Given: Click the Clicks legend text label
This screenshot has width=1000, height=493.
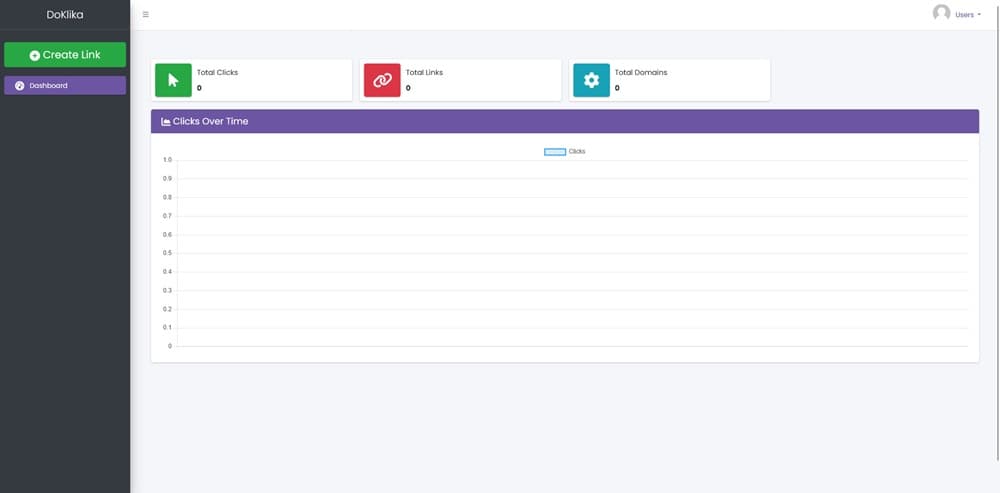Looking at the screenshot, I should [x=577, y=151].
